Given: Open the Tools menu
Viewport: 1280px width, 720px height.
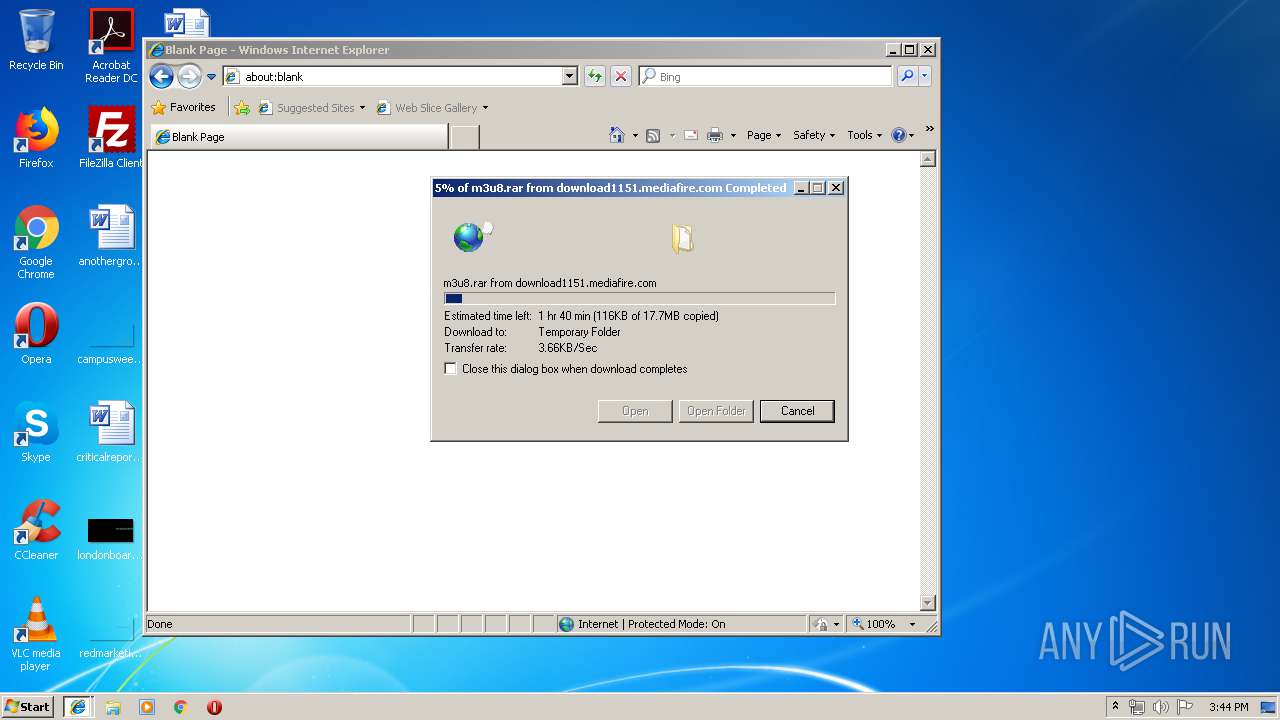Looking at the screenshot, I should (864, 135).
